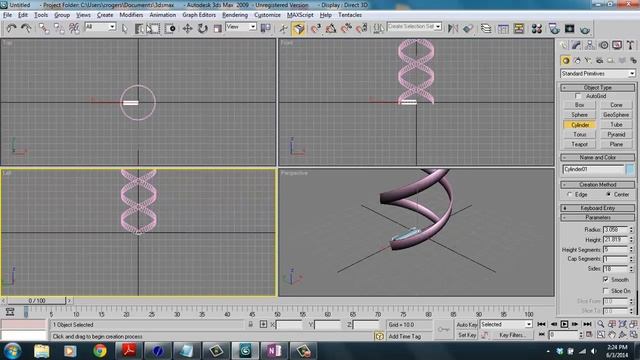
Task: Toggle absolute transform type-in mode
Action: point(263,324)
